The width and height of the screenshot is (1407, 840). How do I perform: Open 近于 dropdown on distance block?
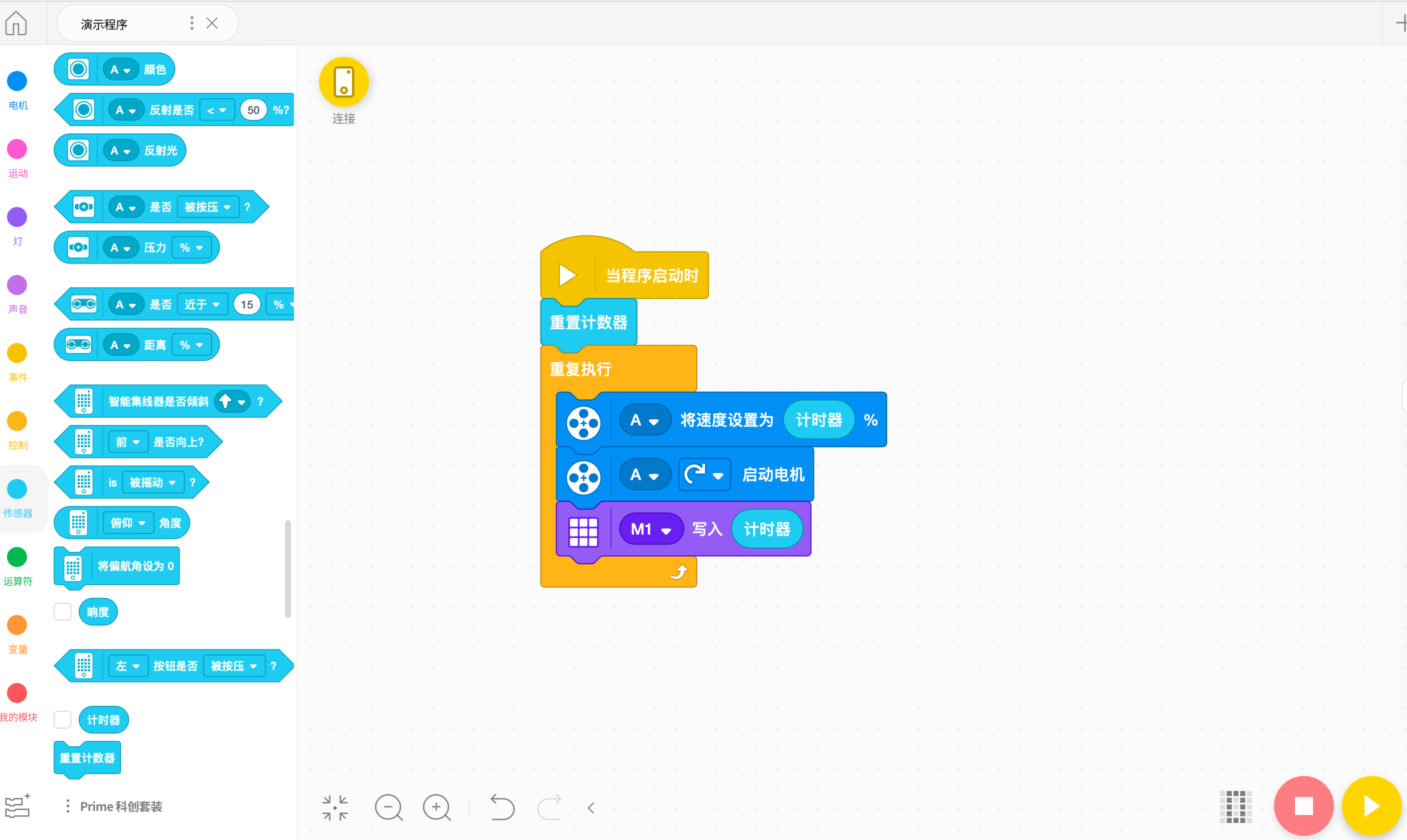(202, 304)
